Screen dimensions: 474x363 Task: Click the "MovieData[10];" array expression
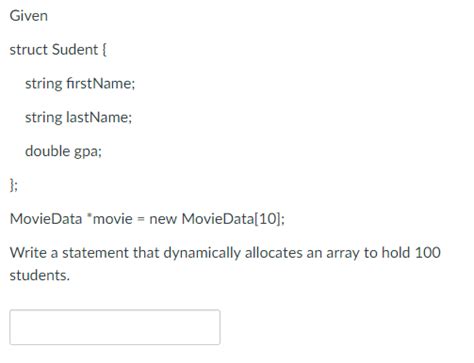pyautogui.click(x=233, y=219)
